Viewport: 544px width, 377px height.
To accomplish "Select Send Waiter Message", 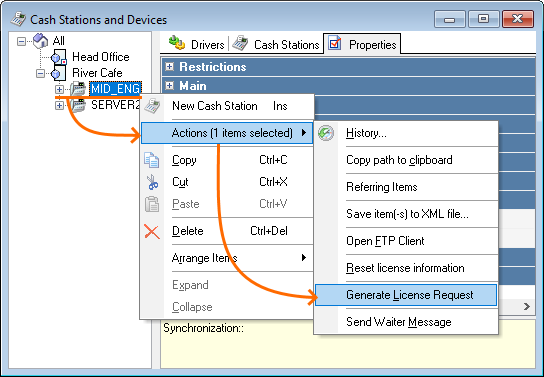I will [x=406, y=322].
